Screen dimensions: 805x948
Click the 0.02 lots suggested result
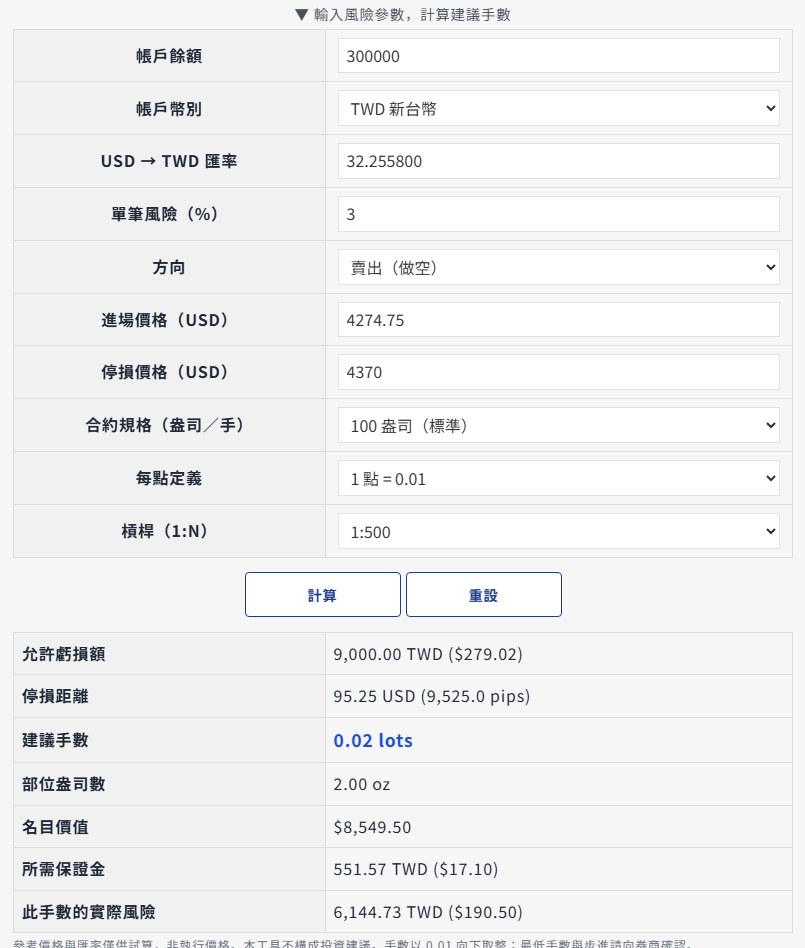coord(373,741)
